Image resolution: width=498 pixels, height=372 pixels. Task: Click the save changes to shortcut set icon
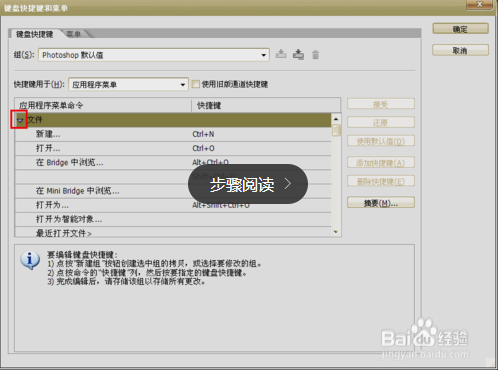click(x=281, y=54)
